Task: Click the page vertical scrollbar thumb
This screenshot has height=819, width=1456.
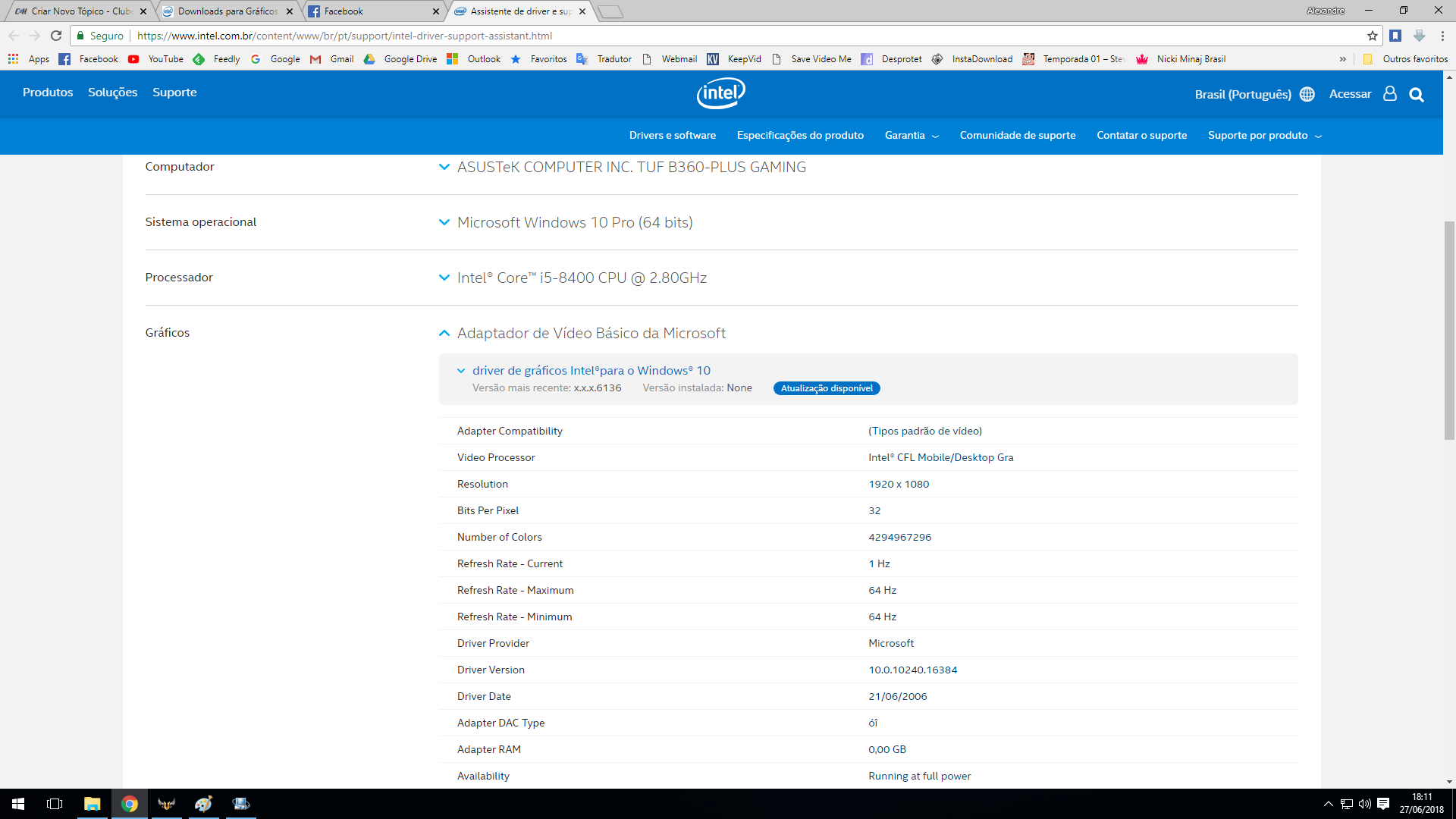Action: click(1449, 330)
